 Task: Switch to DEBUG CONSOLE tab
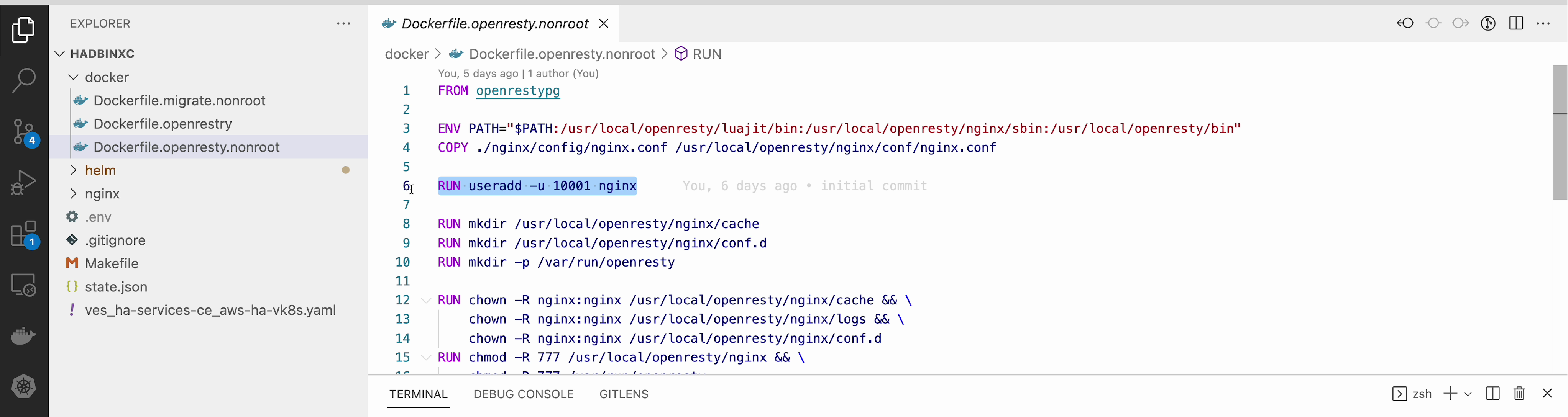(x=523, y=394)
